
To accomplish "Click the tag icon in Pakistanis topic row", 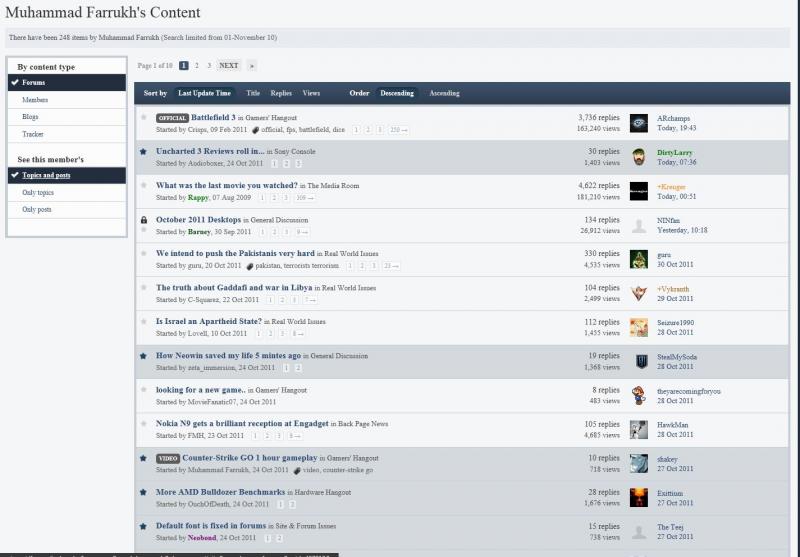I will click(250, 266).
